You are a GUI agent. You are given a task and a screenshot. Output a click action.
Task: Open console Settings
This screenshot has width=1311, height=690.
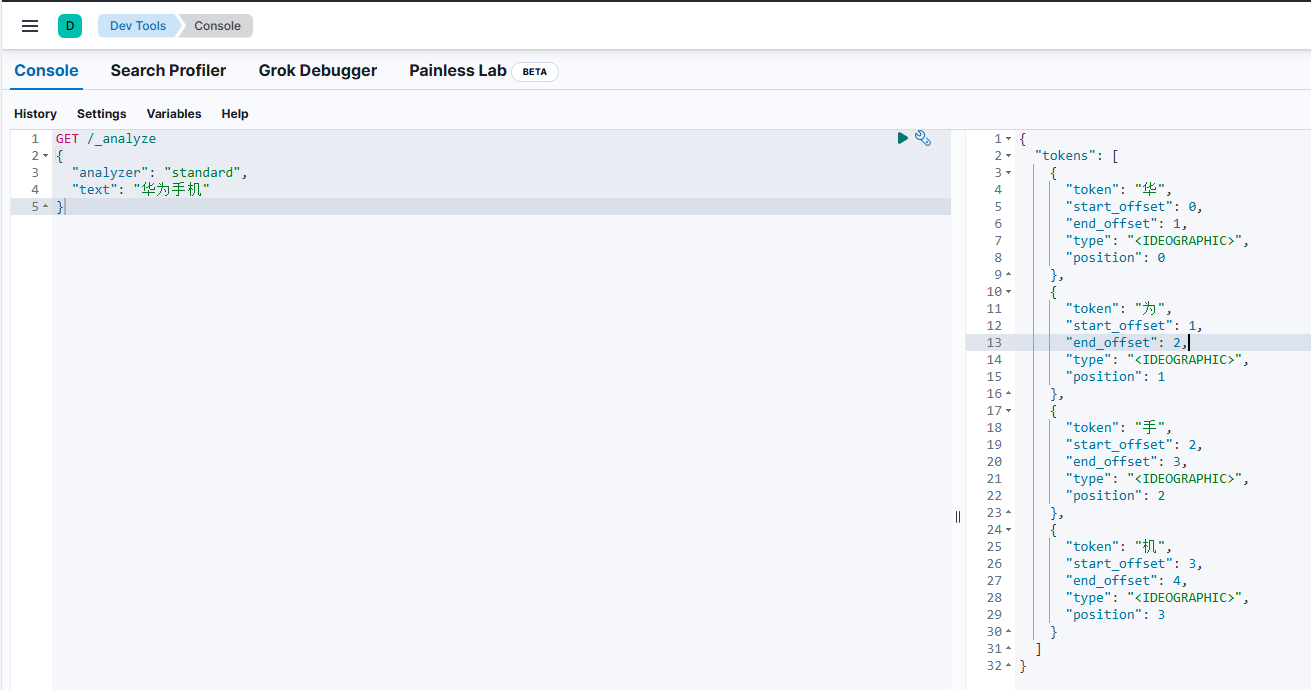pyautogui.click(x=101, y=114)
